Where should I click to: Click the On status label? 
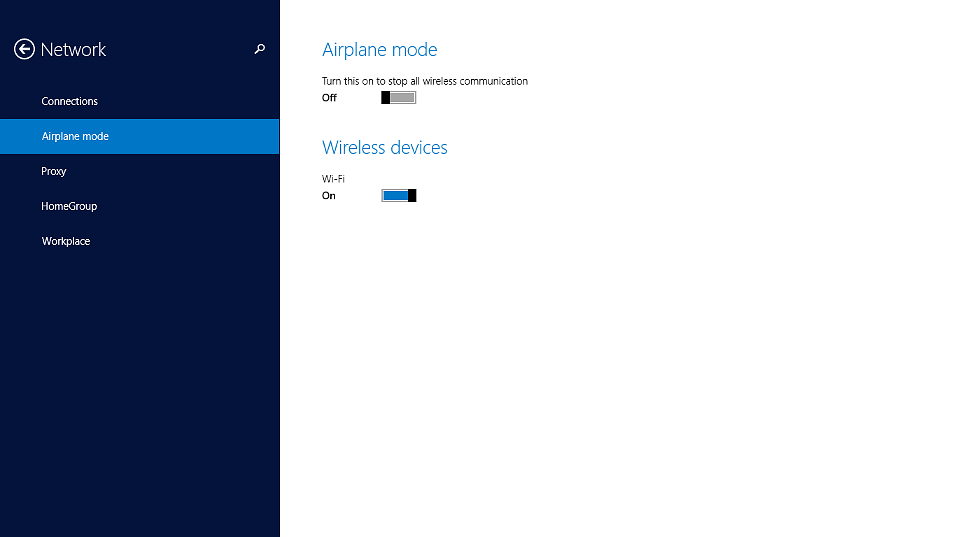(329, 196)
